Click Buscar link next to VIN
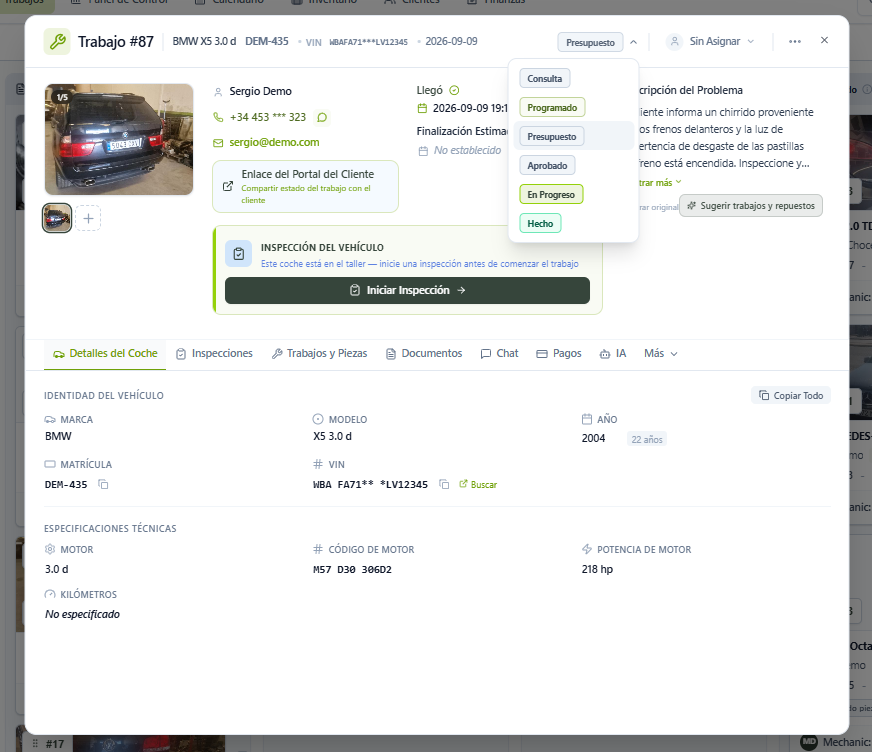The width and height of the screenshot is (872, 752). click(x=478, y=484)
